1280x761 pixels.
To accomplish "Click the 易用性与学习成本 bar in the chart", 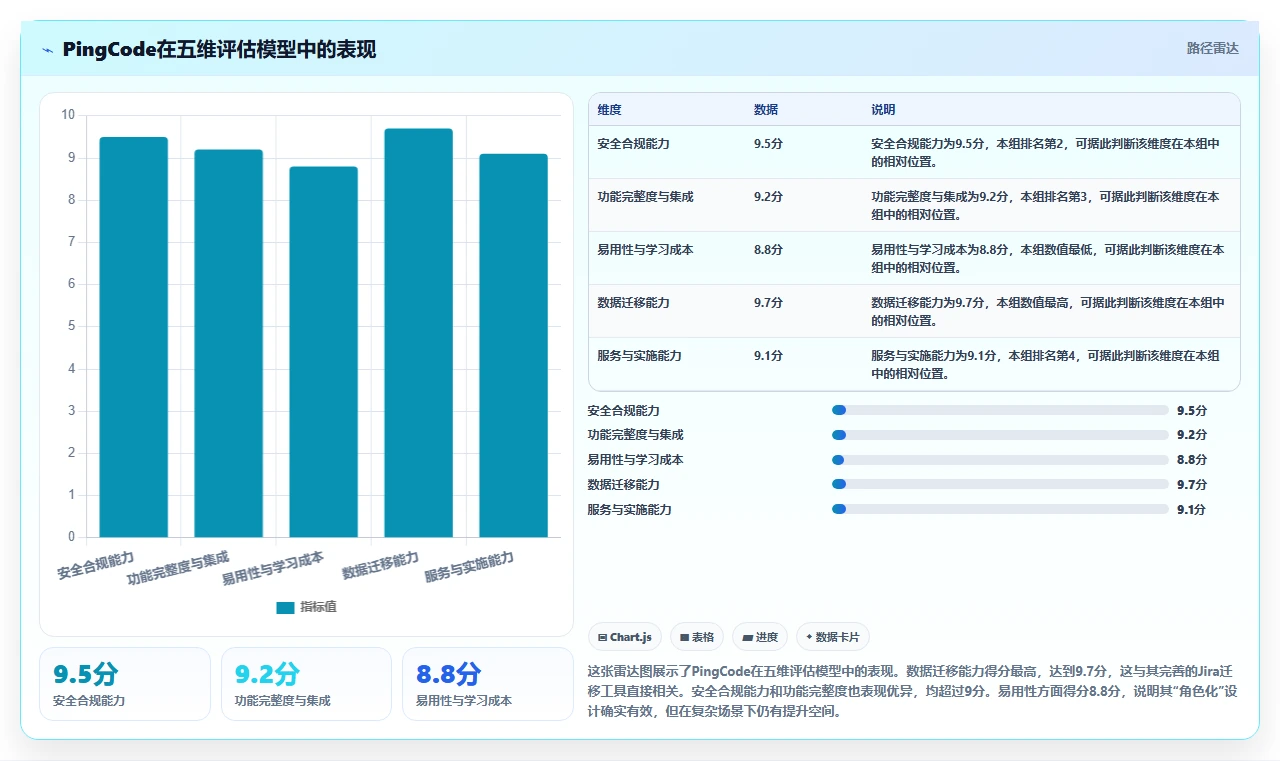I will coord(323,352).
